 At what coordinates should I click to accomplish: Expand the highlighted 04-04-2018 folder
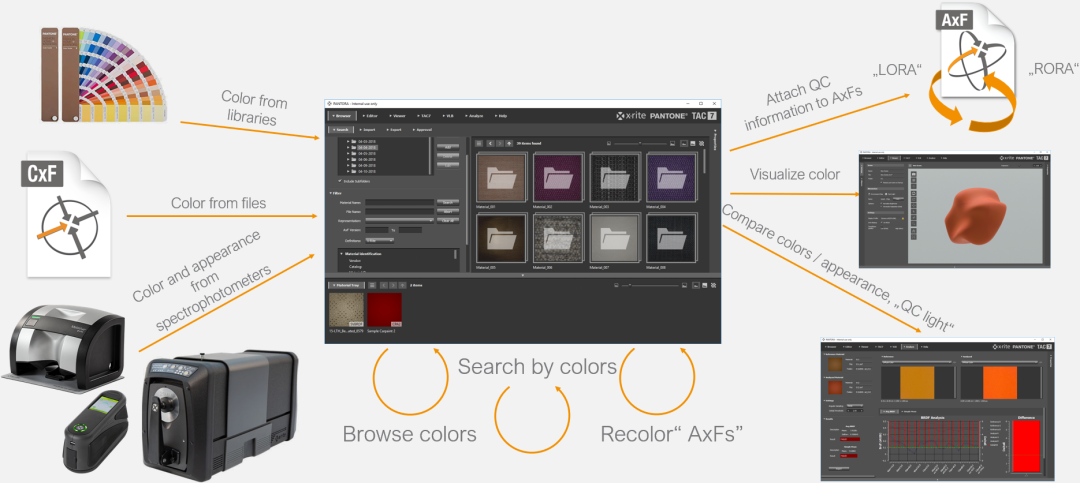click(x=350, y=147)
